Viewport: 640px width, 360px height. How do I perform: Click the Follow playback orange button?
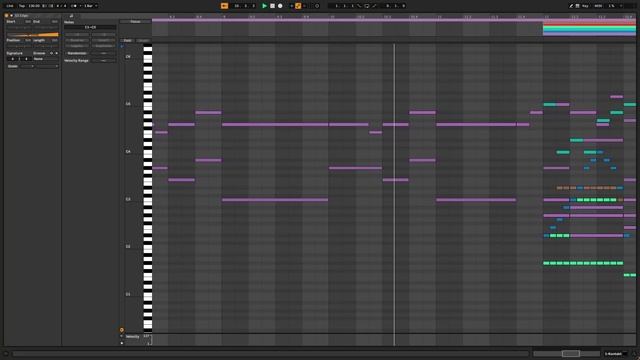(224, 6)
